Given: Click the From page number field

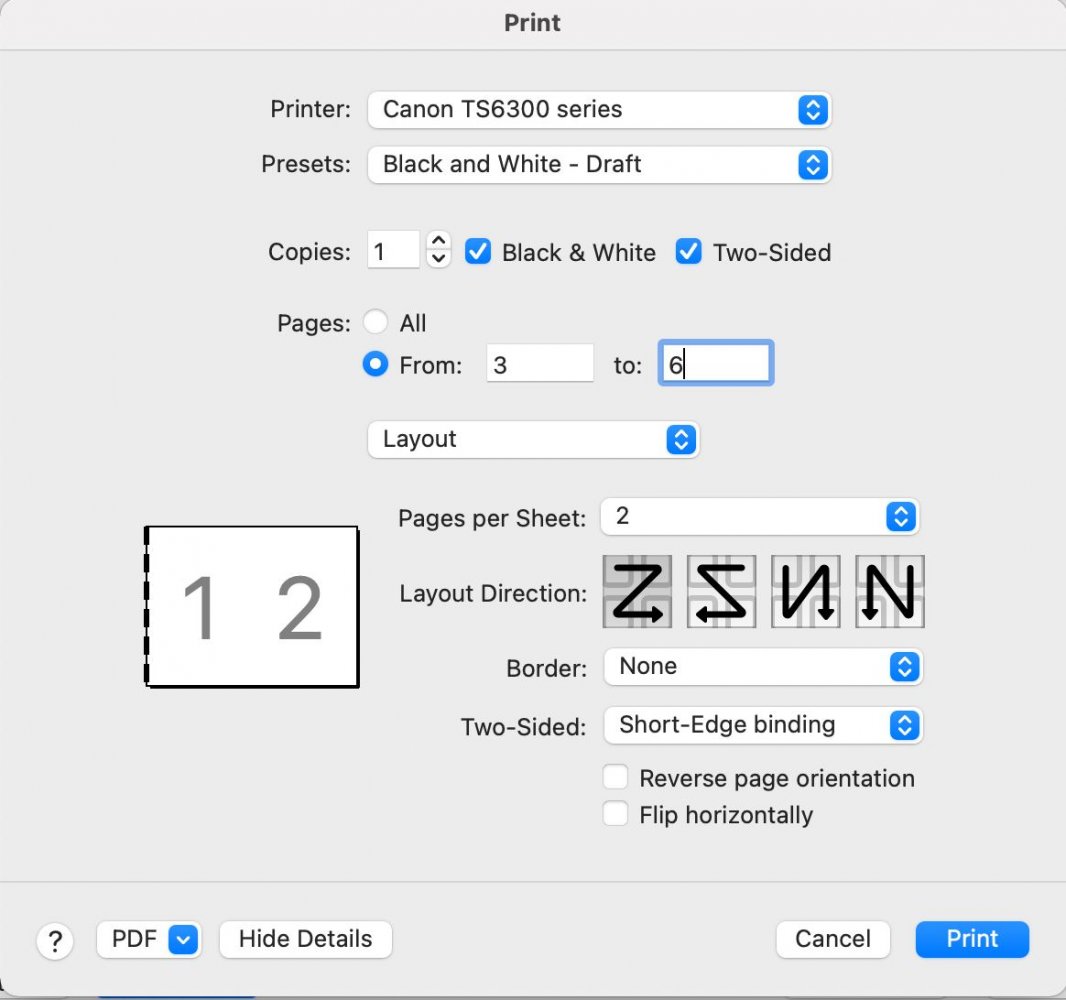Looking at the screenshot, I should tap(540, 365).
